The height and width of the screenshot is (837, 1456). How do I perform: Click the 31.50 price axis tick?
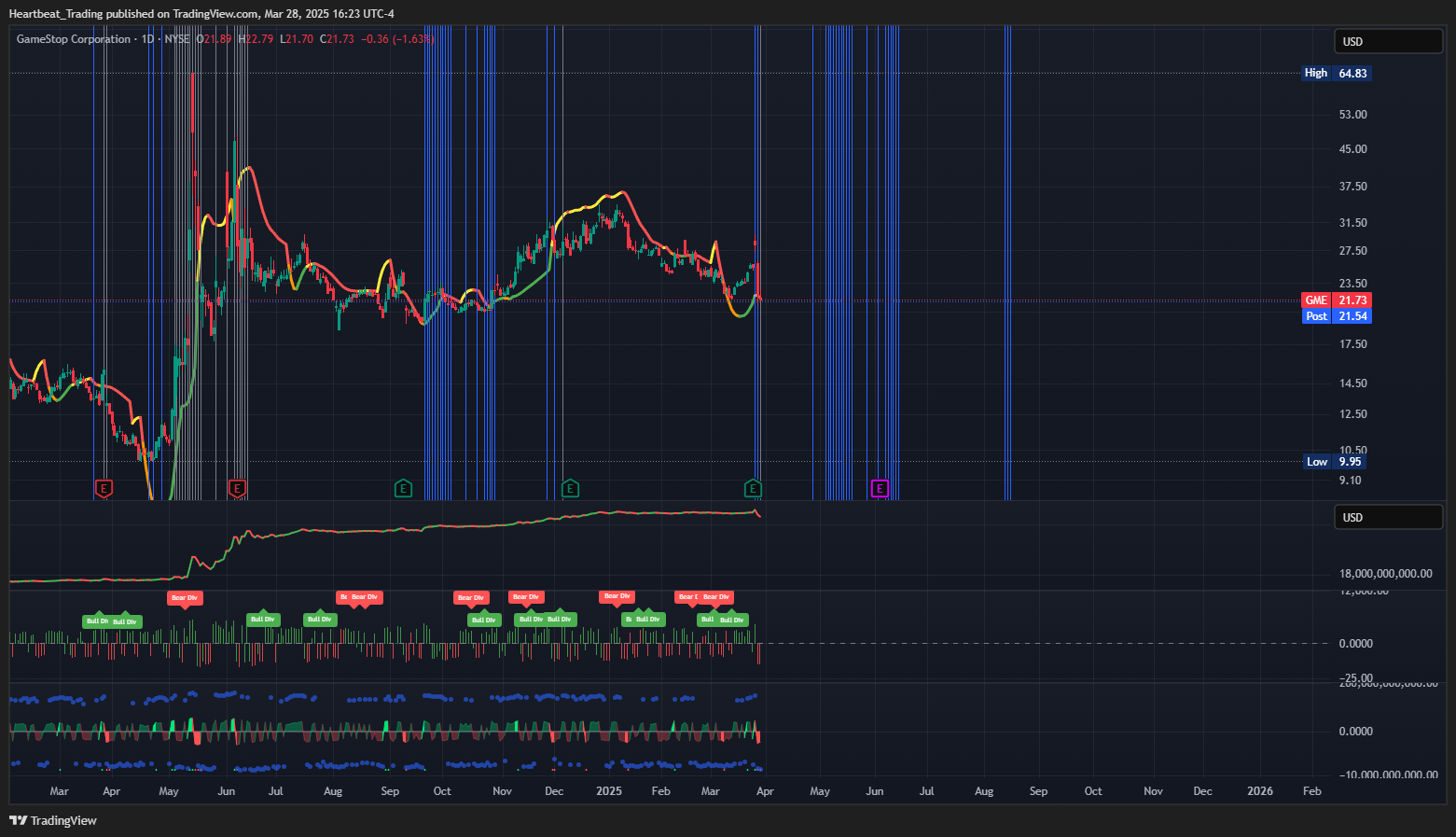click(1352, 223)
